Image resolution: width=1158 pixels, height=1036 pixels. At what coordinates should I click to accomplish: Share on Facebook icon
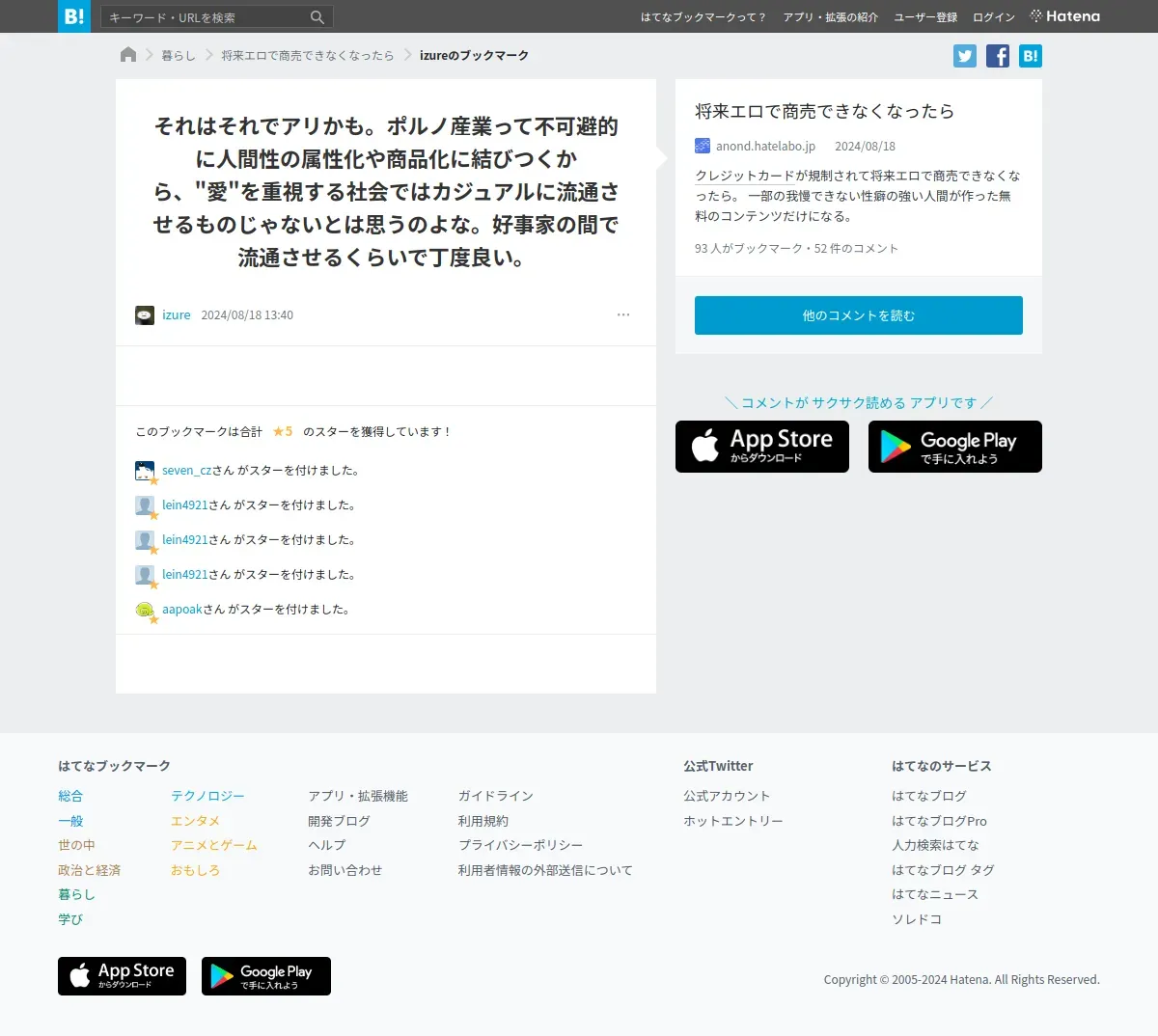click(998, 56)
